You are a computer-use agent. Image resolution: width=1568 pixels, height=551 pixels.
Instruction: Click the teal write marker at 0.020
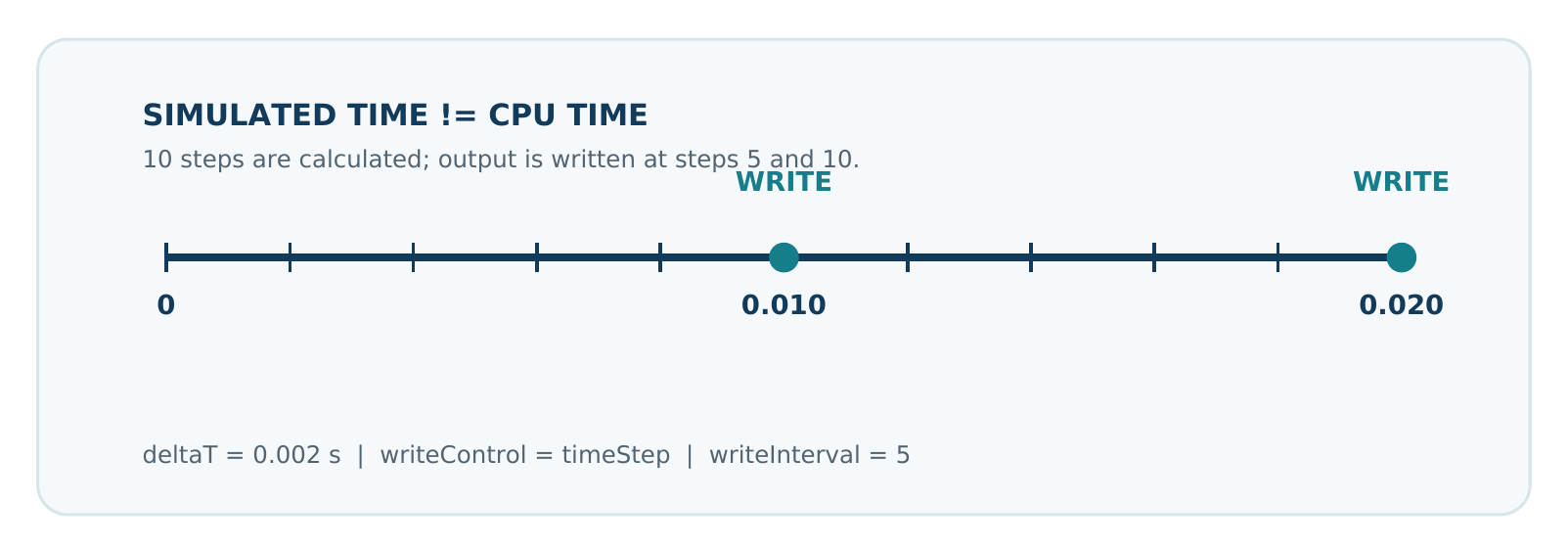coord(1401,257)
